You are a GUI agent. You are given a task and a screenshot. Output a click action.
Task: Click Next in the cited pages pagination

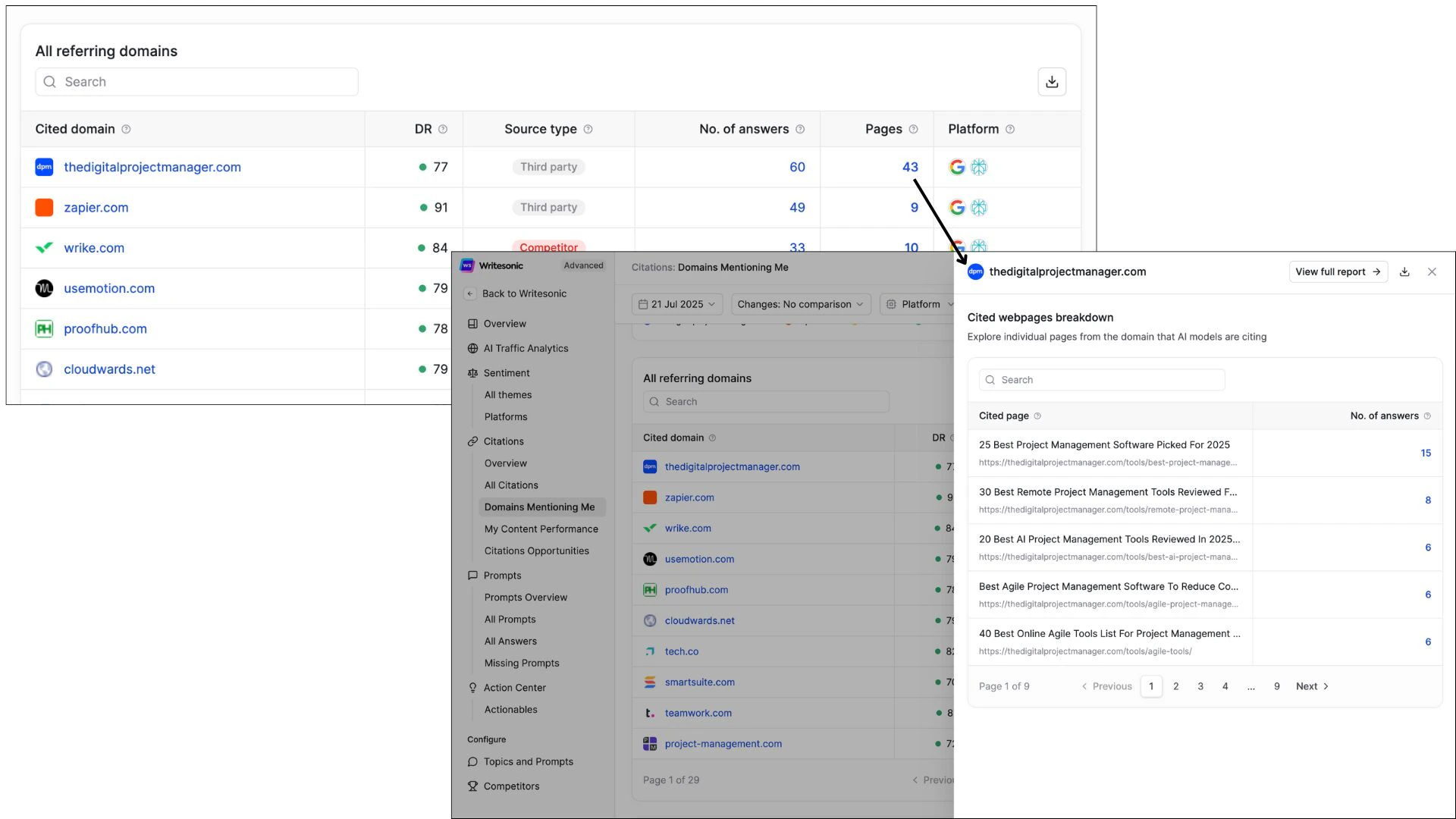click(1312, 686)
